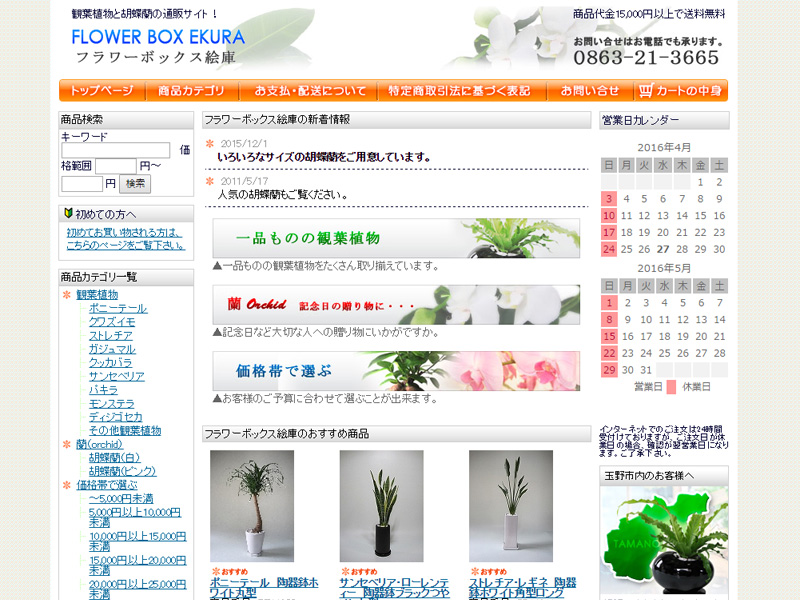The height and width of the screenshot is (600, 800).
Task: Select the ～5,000円未満 price range
Action: click(121, 498)
